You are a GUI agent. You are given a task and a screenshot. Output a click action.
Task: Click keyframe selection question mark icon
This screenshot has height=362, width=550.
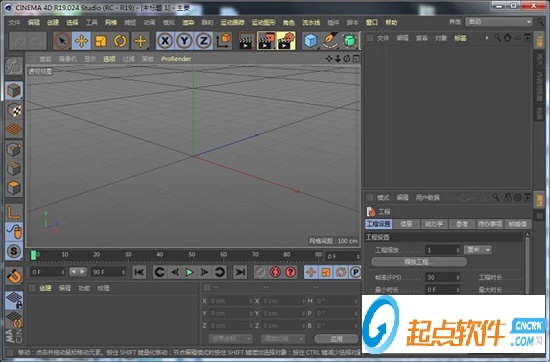290,272
